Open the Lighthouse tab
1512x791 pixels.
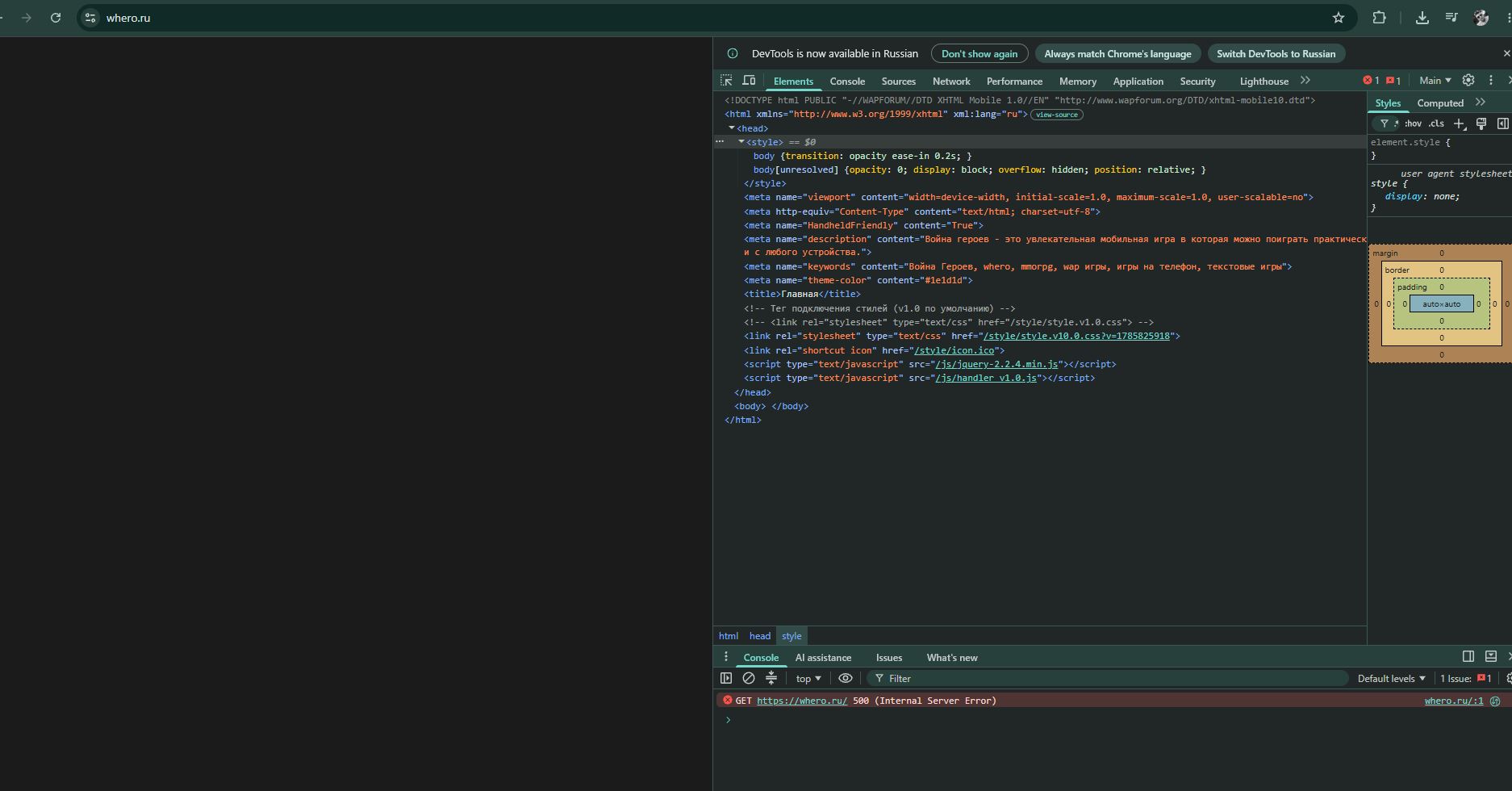coord(1263,81)
